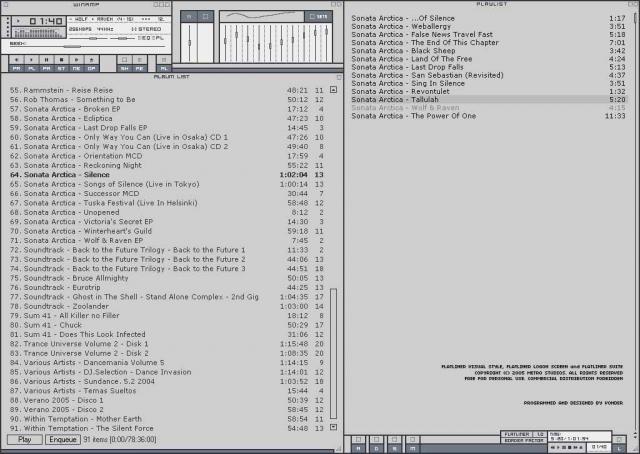Screen dimensions: 640x454
Task: Select album Rob Thomas - Something to Be
Action: [167, 100]
